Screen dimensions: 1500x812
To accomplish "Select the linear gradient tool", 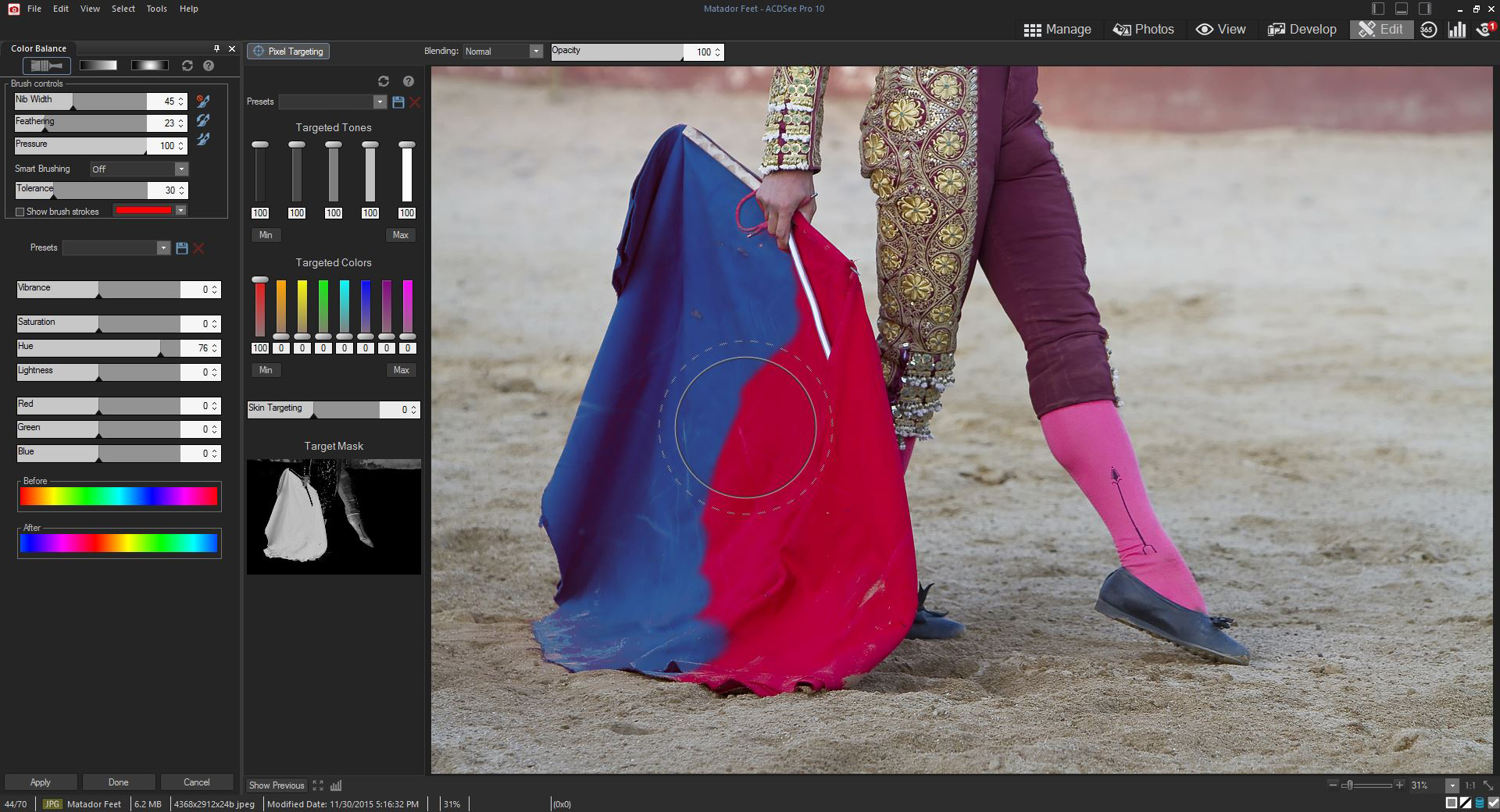I will [98, 66].
